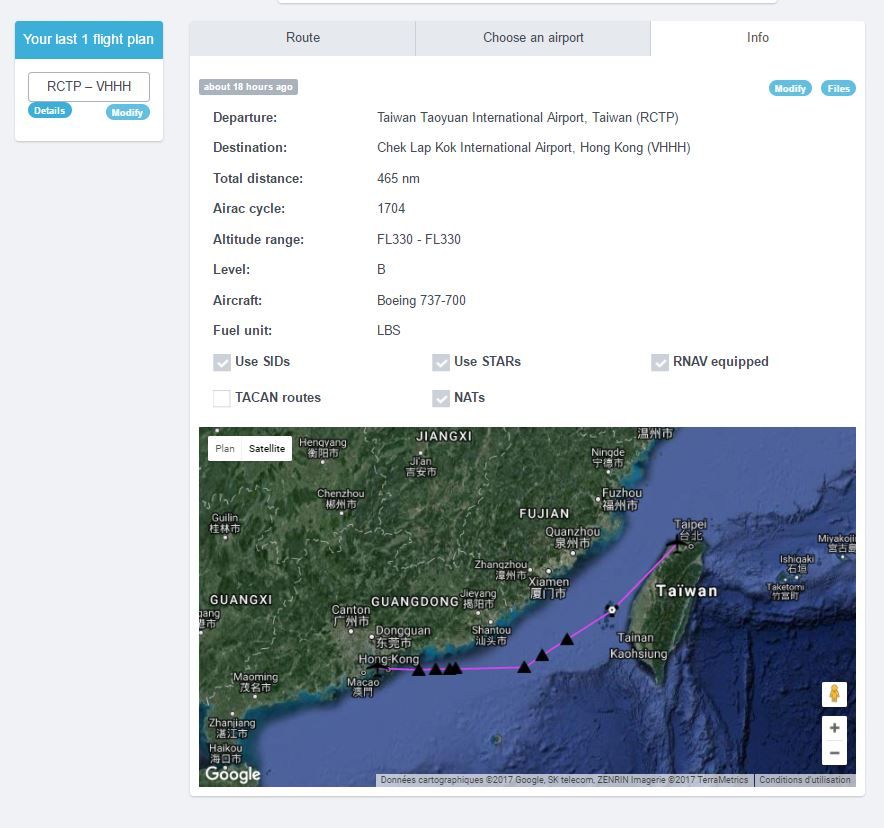
Task: Click the departure airplane marker at Taipei
Action: (676, 543)
